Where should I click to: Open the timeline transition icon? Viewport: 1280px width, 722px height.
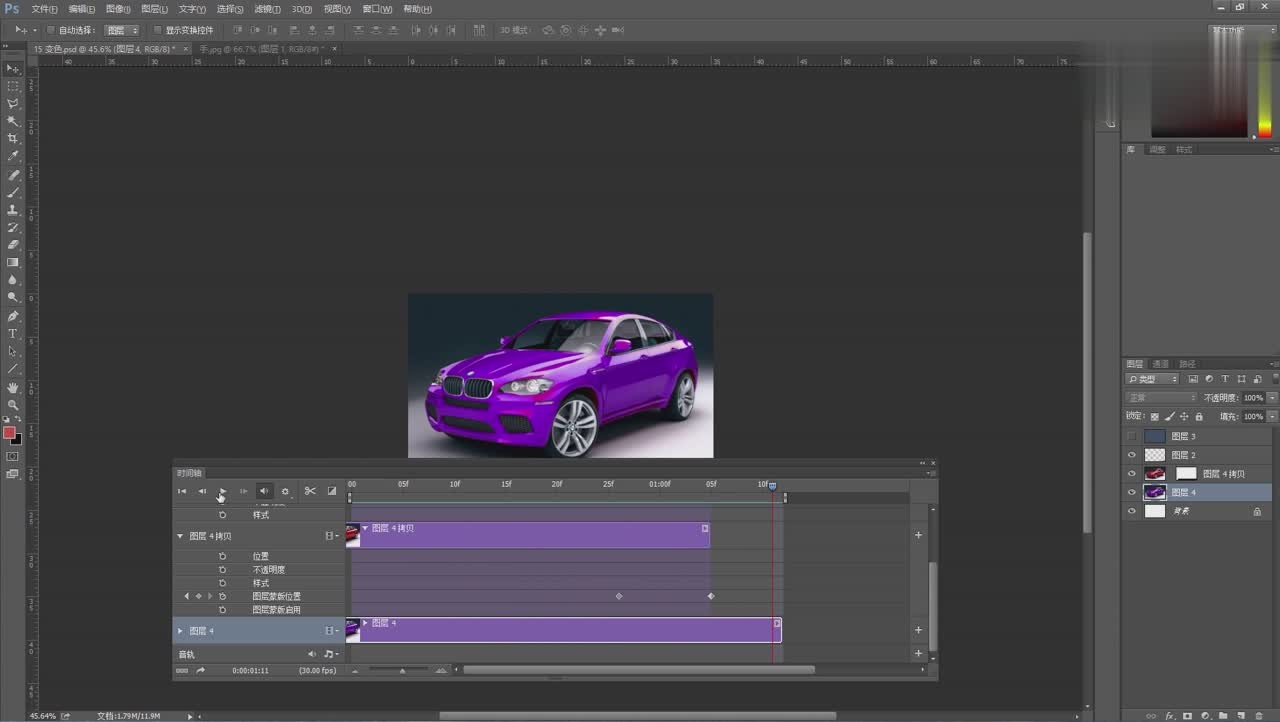point(332,491)
